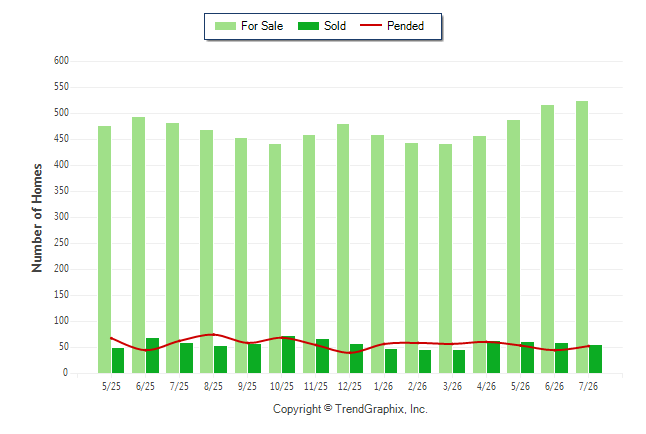
Task: Select the Pended legend label
Action: (x=405, y=26)
